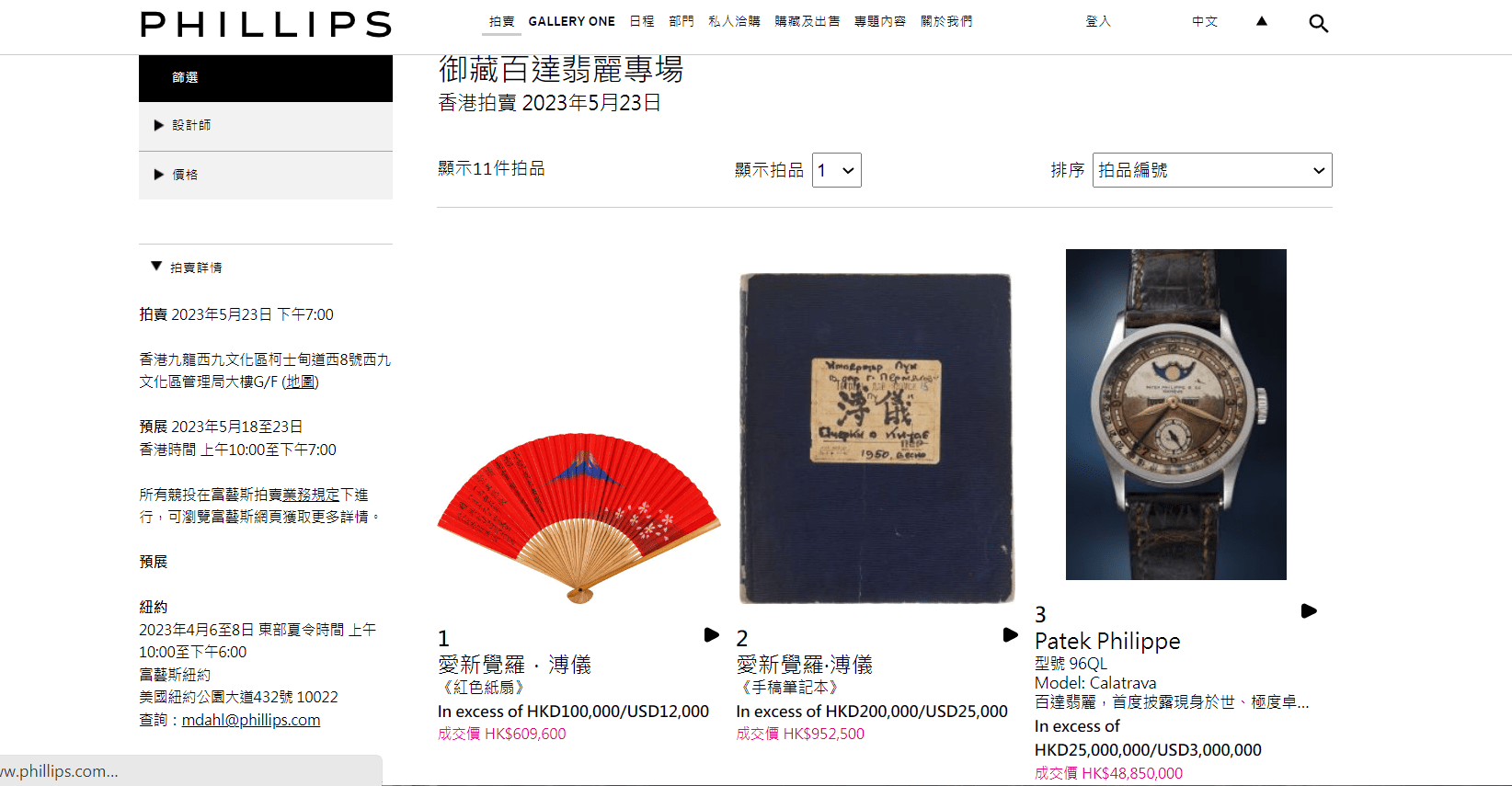Open the GALLERY ONE menu item

tap(571, 21)
